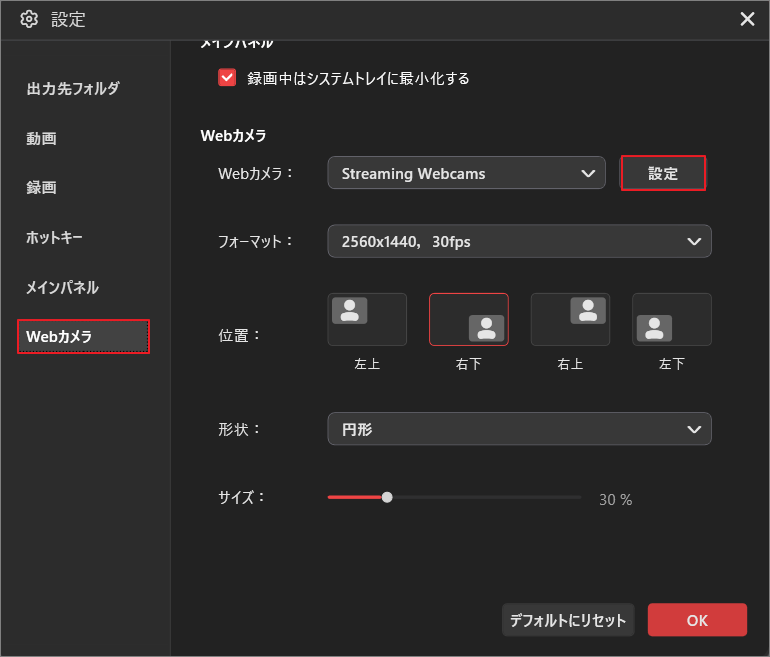Expand the フォーマット 2560x1440 30fps dropdown
Screen dimensions: 770x657
point(519,241)
